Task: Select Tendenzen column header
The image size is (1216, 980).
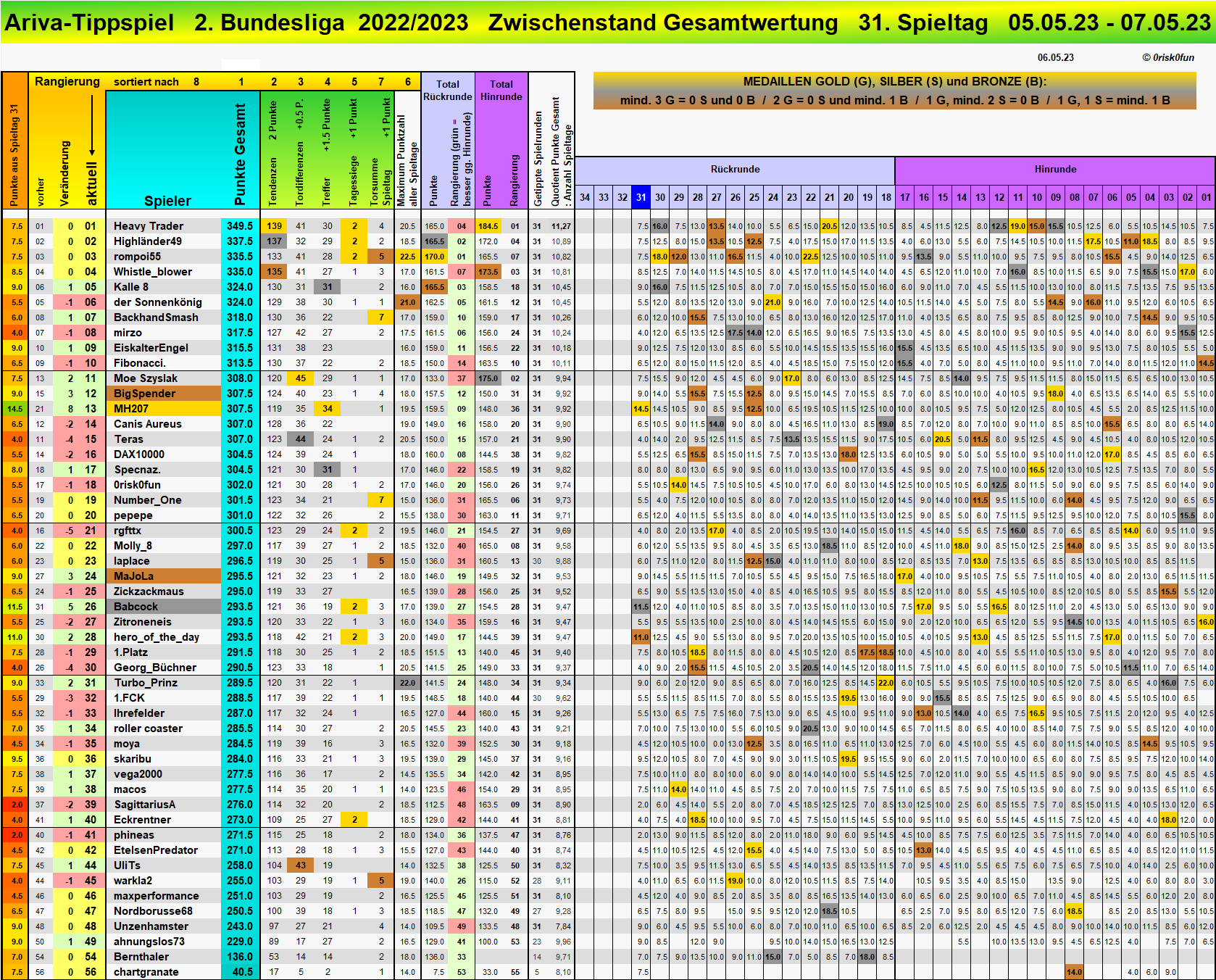Action: pos(274,150)
